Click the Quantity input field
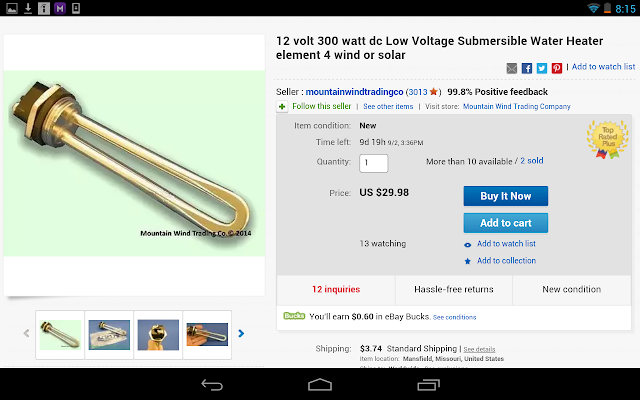This screenshot has height=400, width=640. click(373, 163)
